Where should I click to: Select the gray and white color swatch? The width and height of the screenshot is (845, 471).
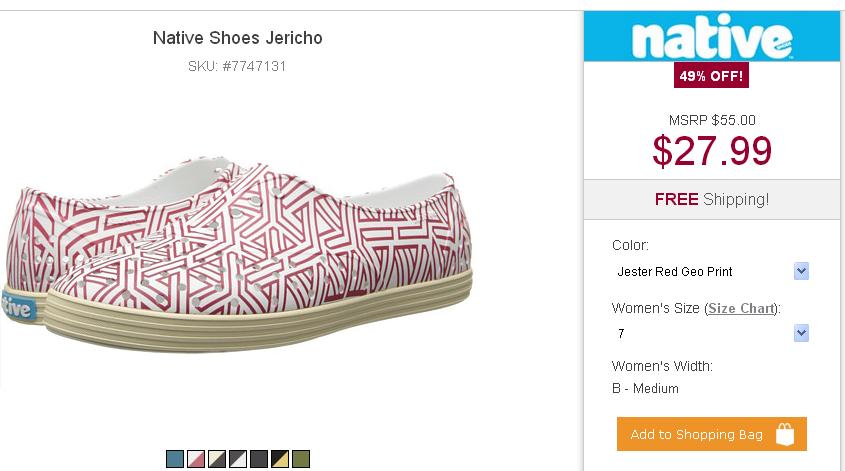[x=238, y=459]
